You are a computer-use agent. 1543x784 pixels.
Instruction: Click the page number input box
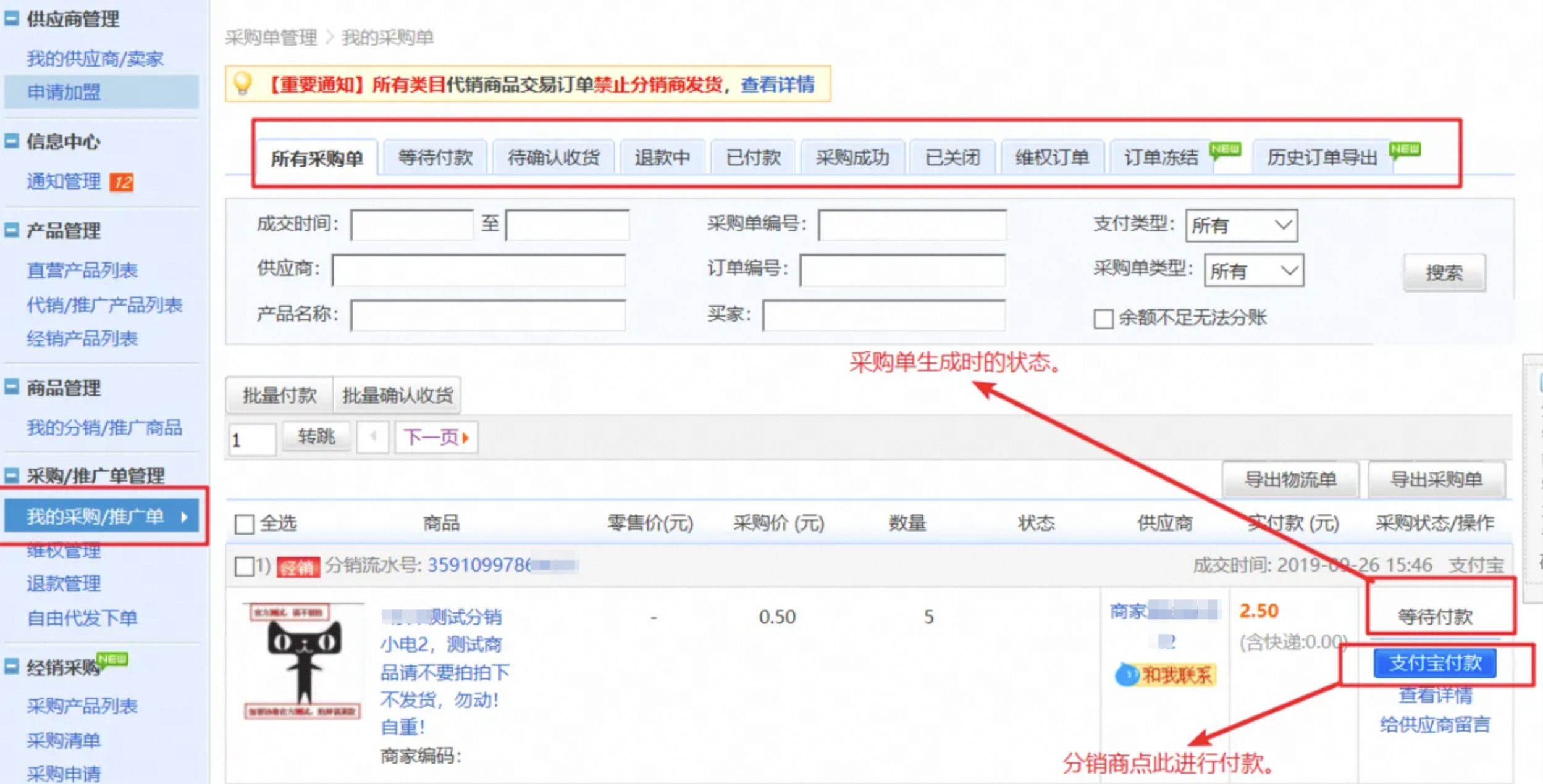[252, 440]
